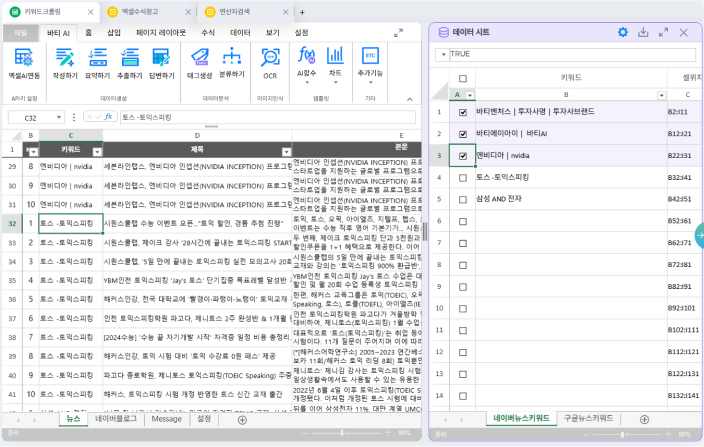Start the OCR image recognition tool
The width and height of the screenshot is (704, 447).
coord(270,63)
